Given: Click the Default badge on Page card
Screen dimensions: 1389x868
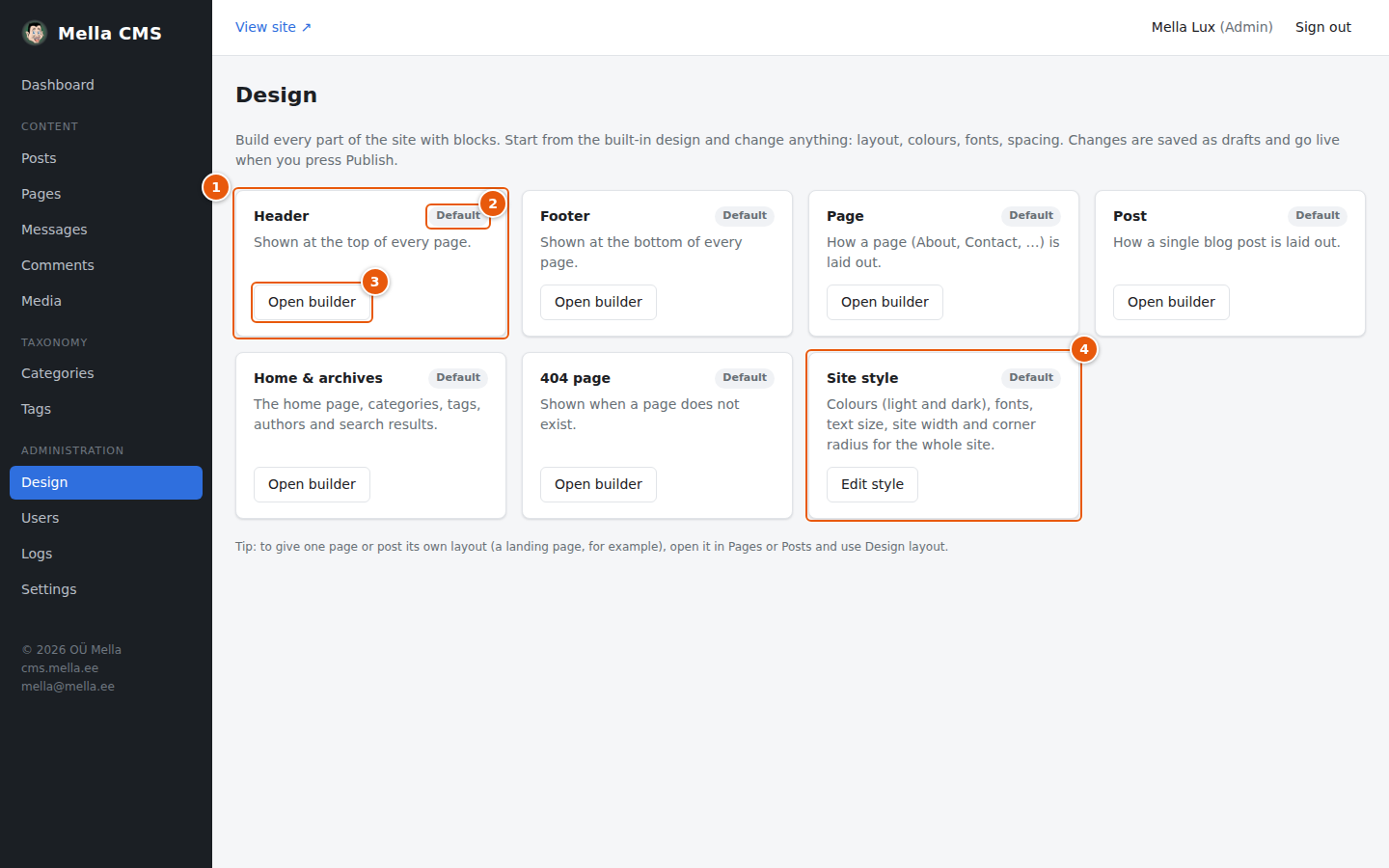Looking at the screenshot, I should coord(1031,216).
